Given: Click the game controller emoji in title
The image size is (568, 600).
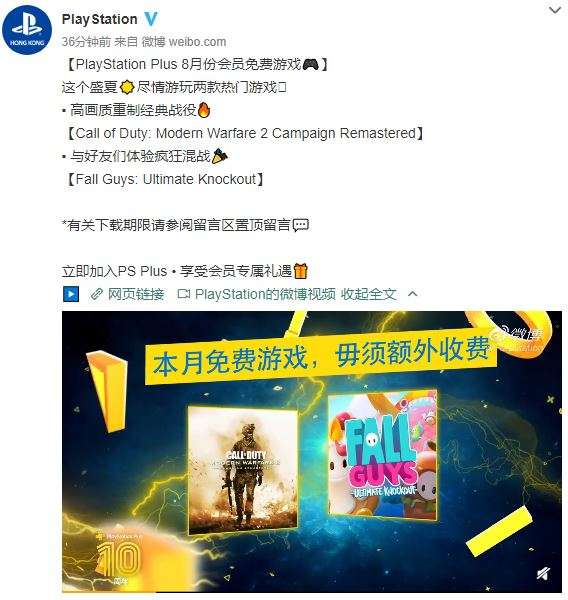Looking at the screenshot, I should [310, 64].
